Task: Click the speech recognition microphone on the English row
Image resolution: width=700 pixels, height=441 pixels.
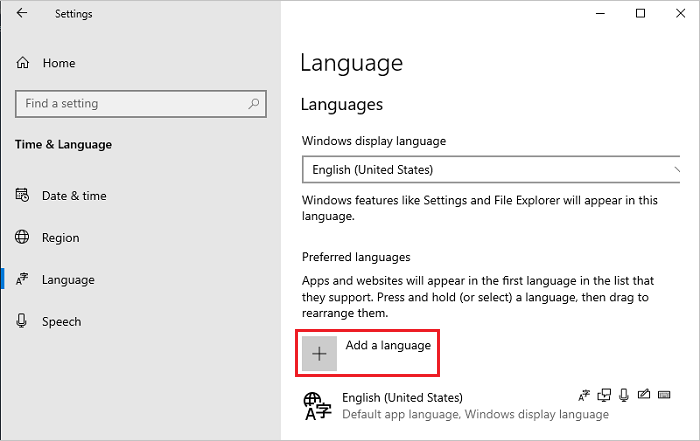Action: [x=622, y=397]
